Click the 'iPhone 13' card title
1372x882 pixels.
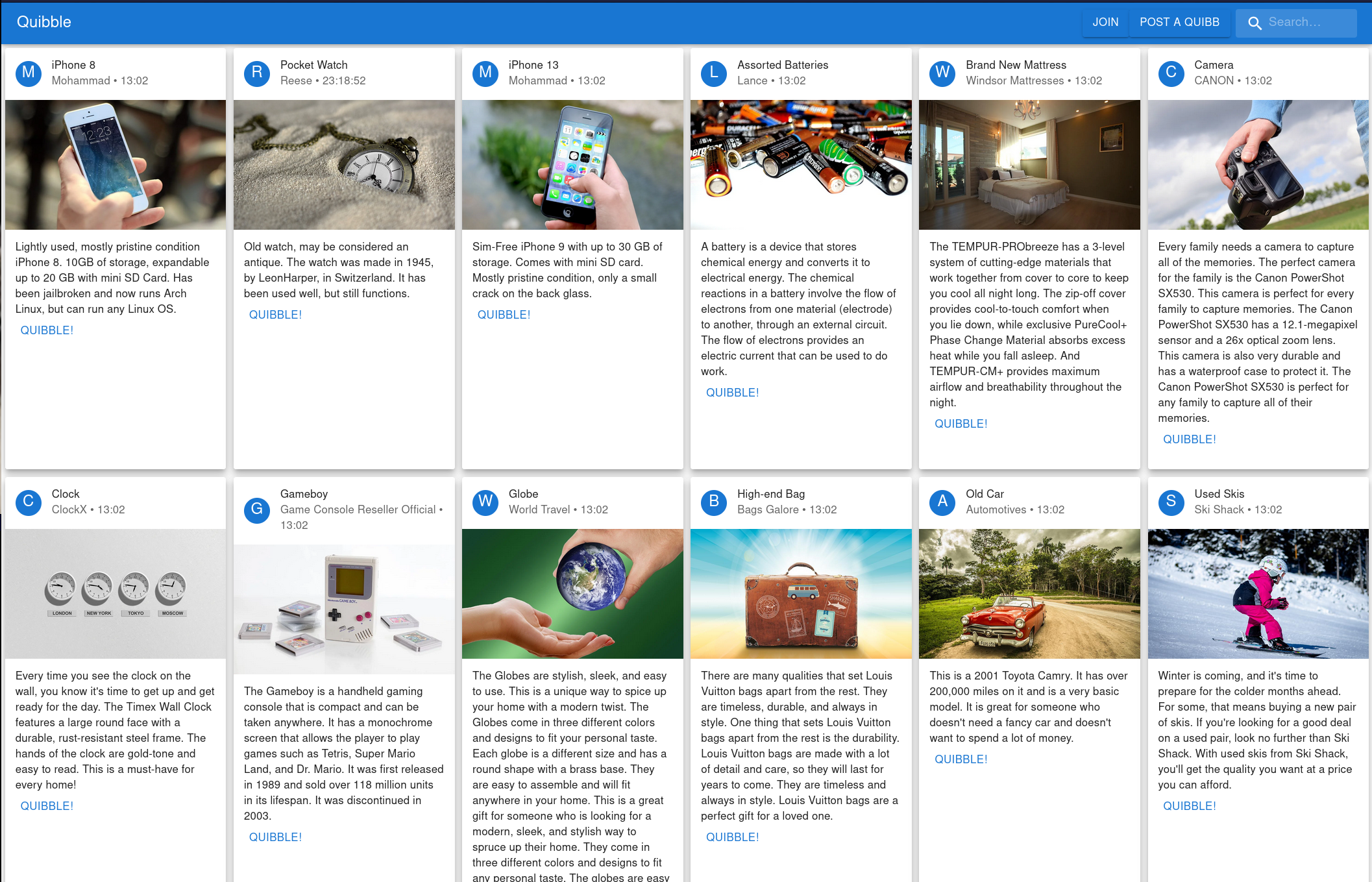point(533,65)
